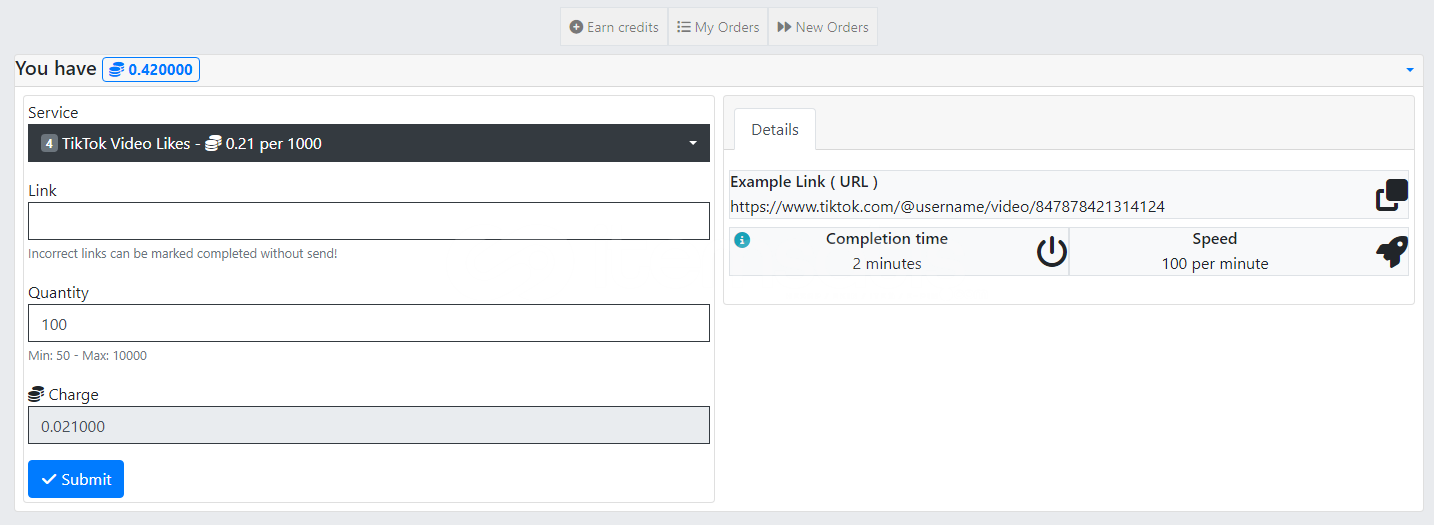Copy the example TikTok link
The width and height of the screenshot is (1434, 525).
click(1391, 195)
